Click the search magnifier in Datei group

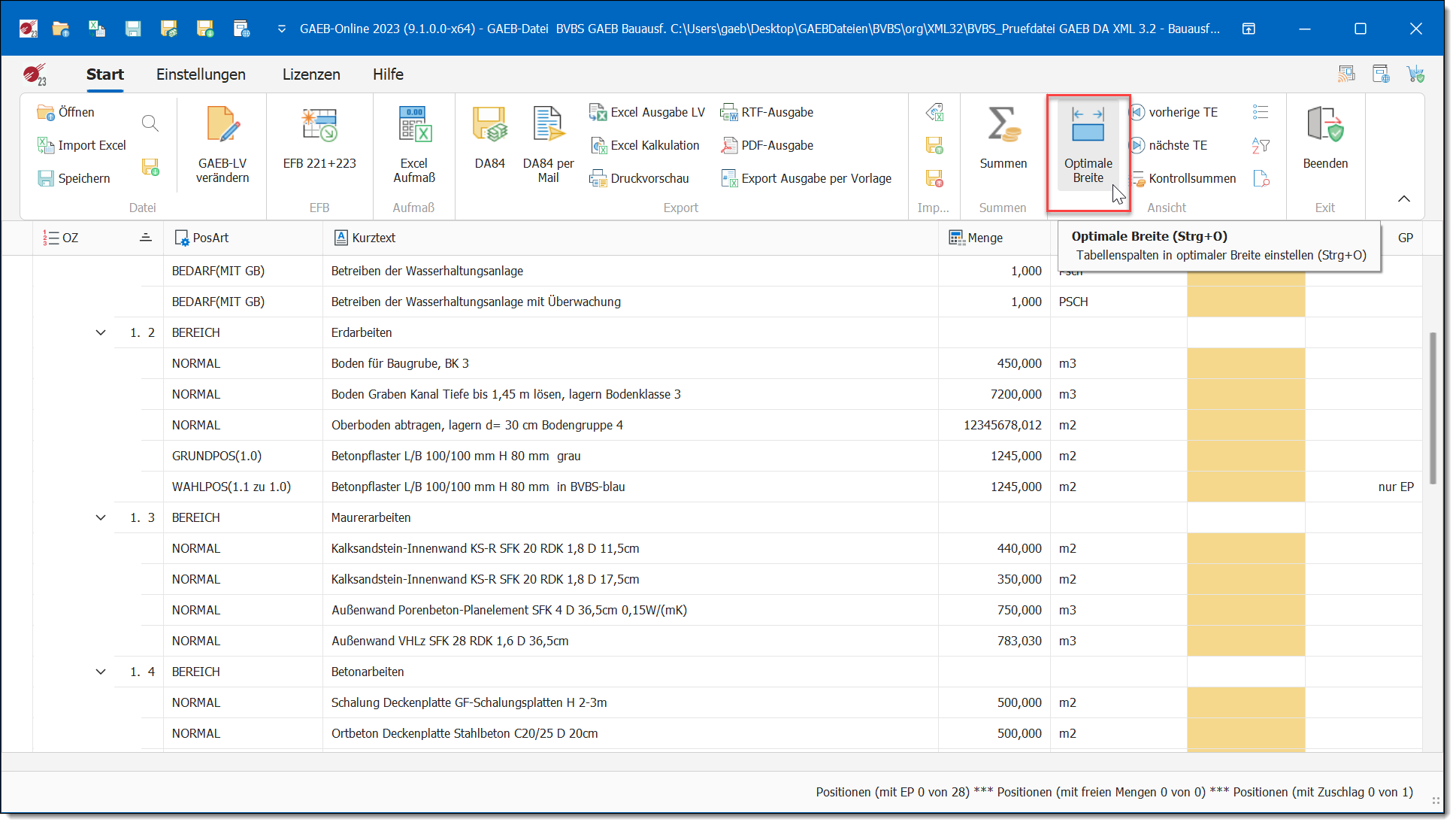click(x=150, y=123)
